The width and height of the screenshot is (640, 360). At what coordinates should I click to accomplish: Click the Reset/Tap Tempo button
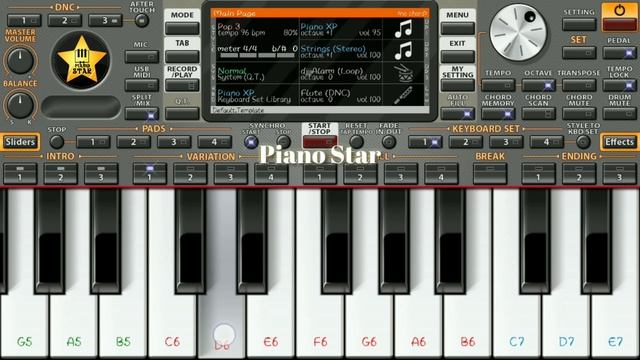click(x=356, y=142)
